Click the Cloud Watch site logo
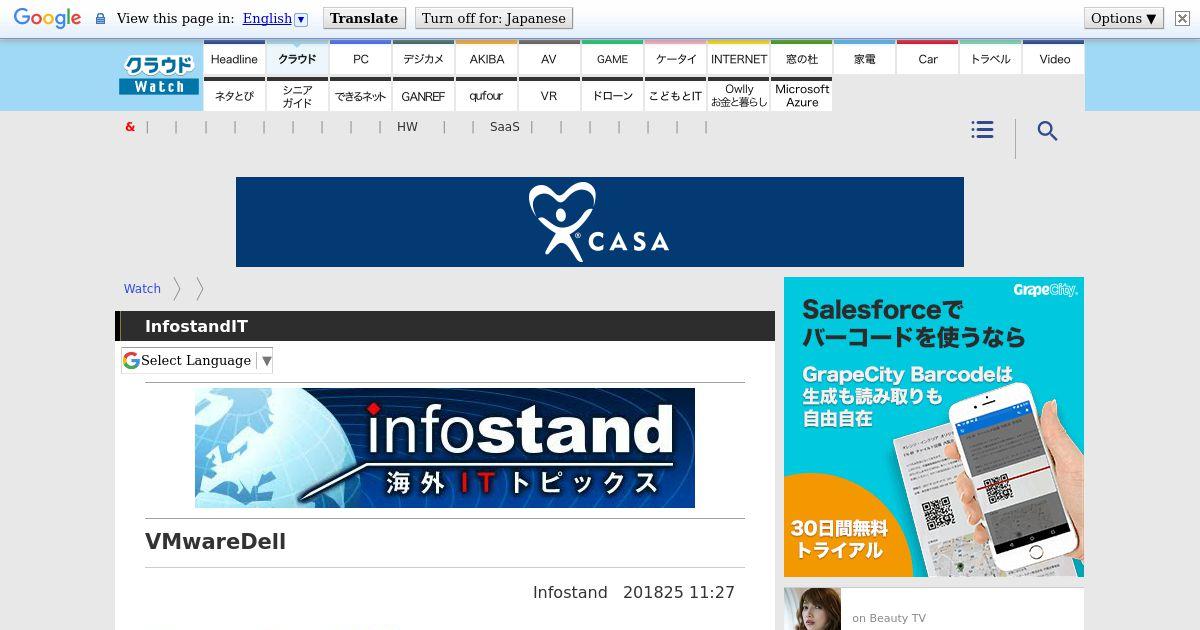This screenshot has width=1200, height=630. [x=159, y=75]
